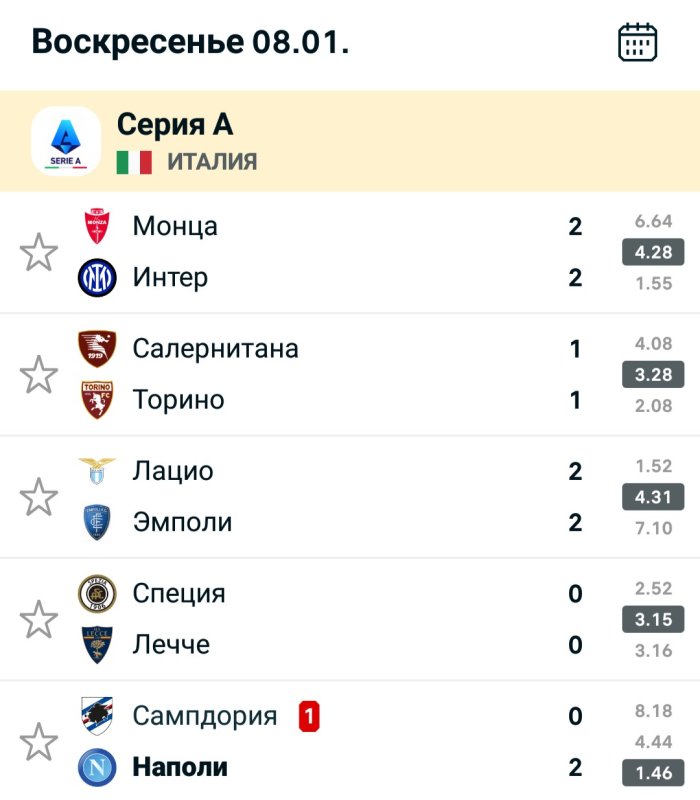Select draw odds 3.28 for Salernitana–Torino
Image resolution: width=700 pixels, height=800 pixels.
point(653,374)
